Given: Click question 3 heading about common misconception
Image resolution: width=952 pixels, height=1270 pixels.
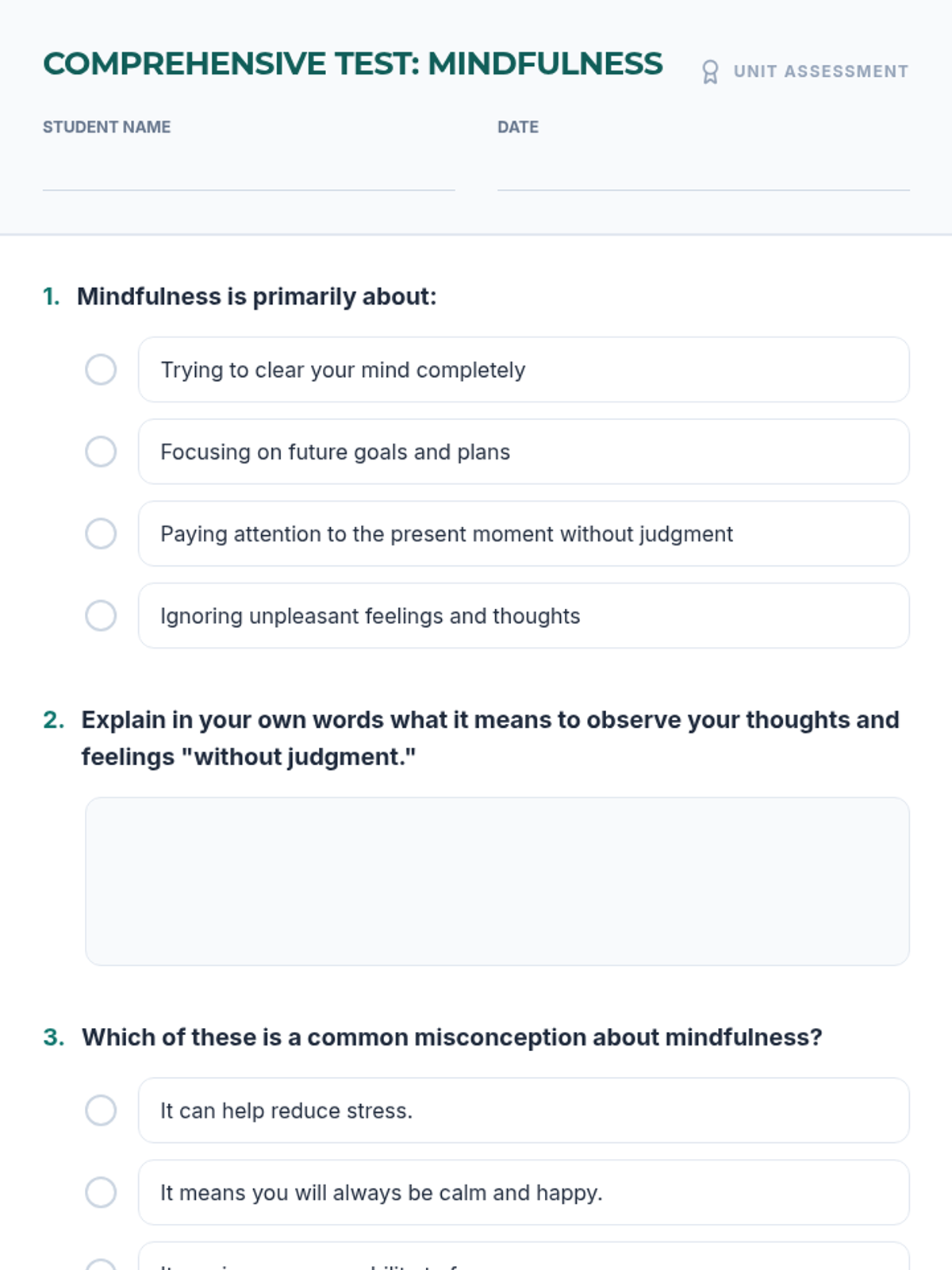Looking at the screenshot, I should [x=452, y=1037].
